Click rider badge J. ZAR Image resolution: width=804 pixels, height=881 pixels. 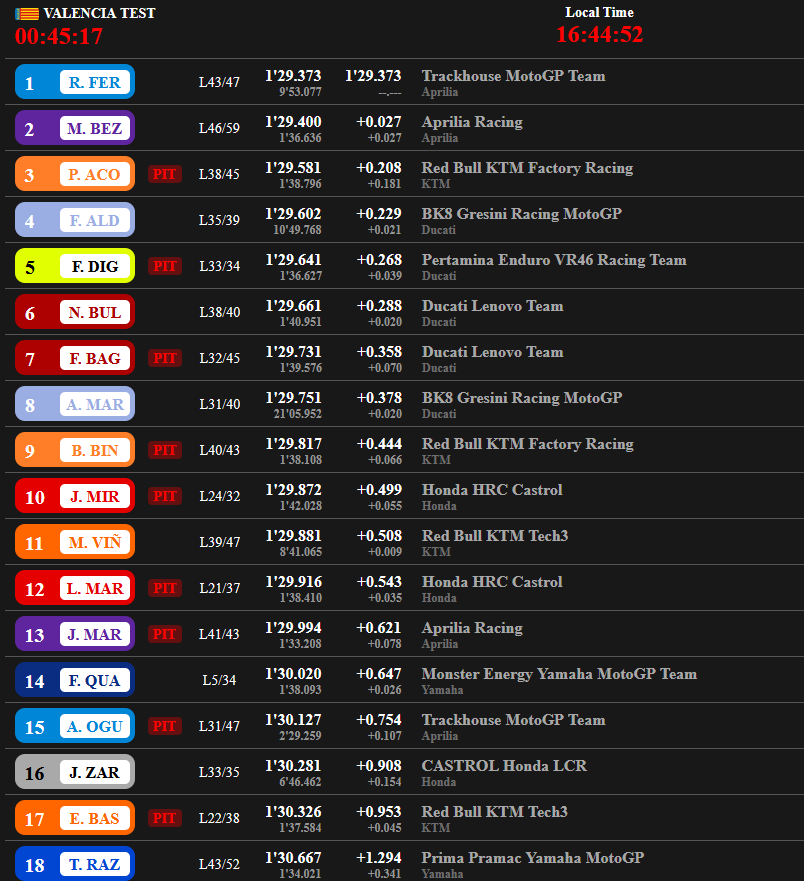(x=75, y=773)
